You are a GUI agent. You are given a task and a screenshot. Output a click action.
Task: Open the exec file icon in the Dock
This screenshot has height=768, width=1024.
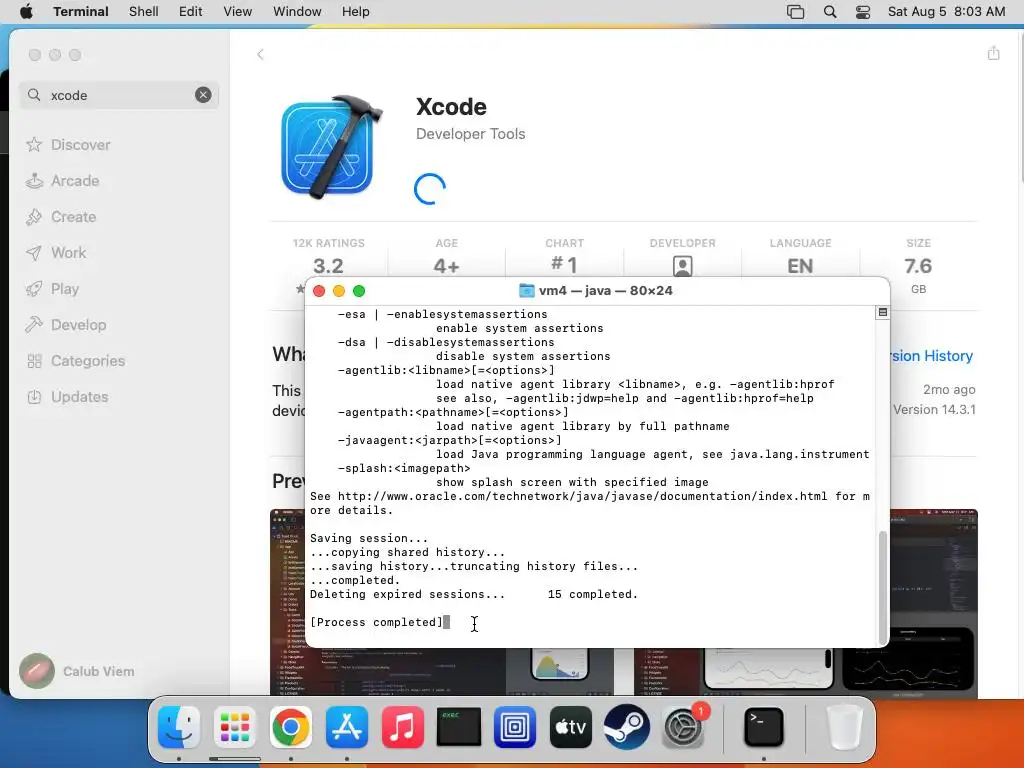[x=458, y=727]
